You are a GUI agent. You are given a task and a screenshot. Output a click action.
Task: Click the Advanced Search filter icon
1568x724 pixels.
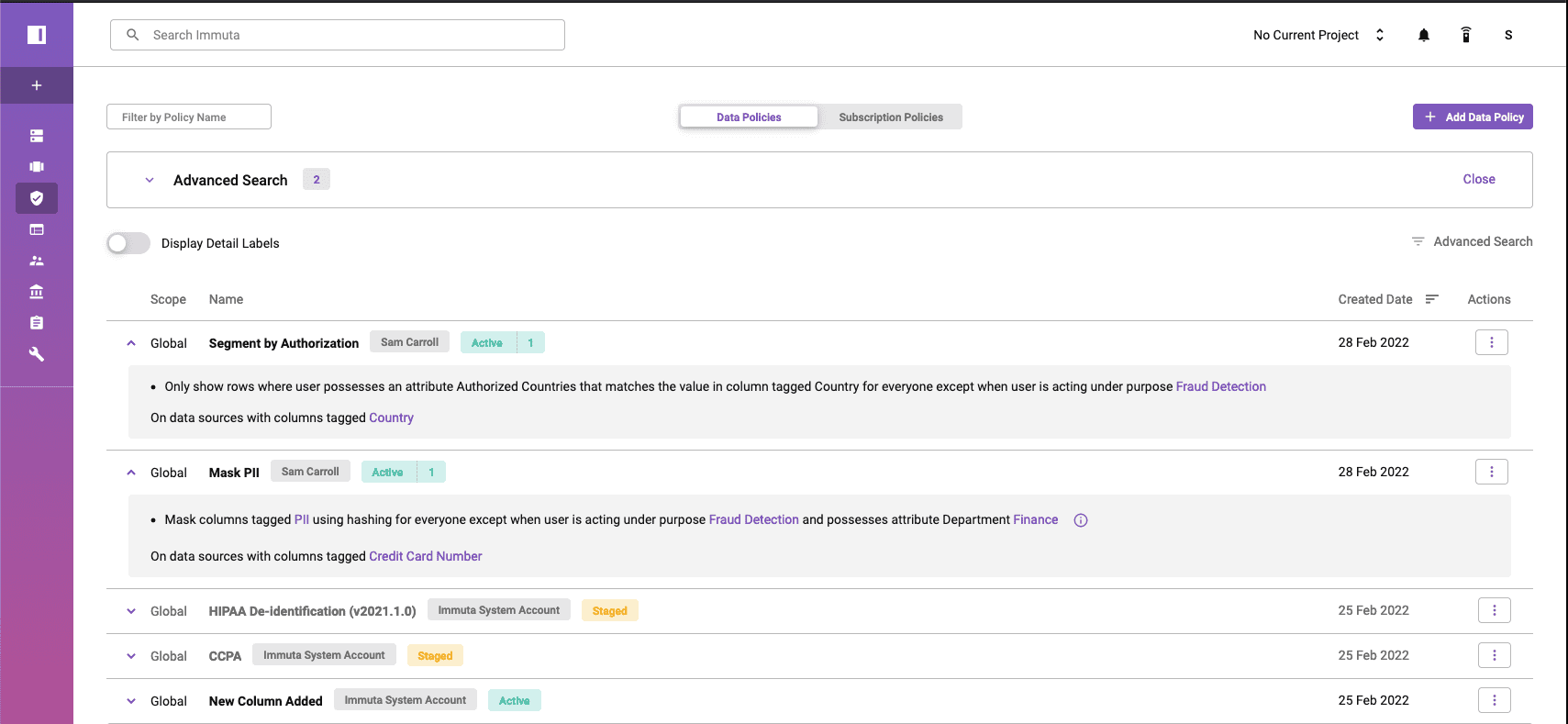point(1418,241)
